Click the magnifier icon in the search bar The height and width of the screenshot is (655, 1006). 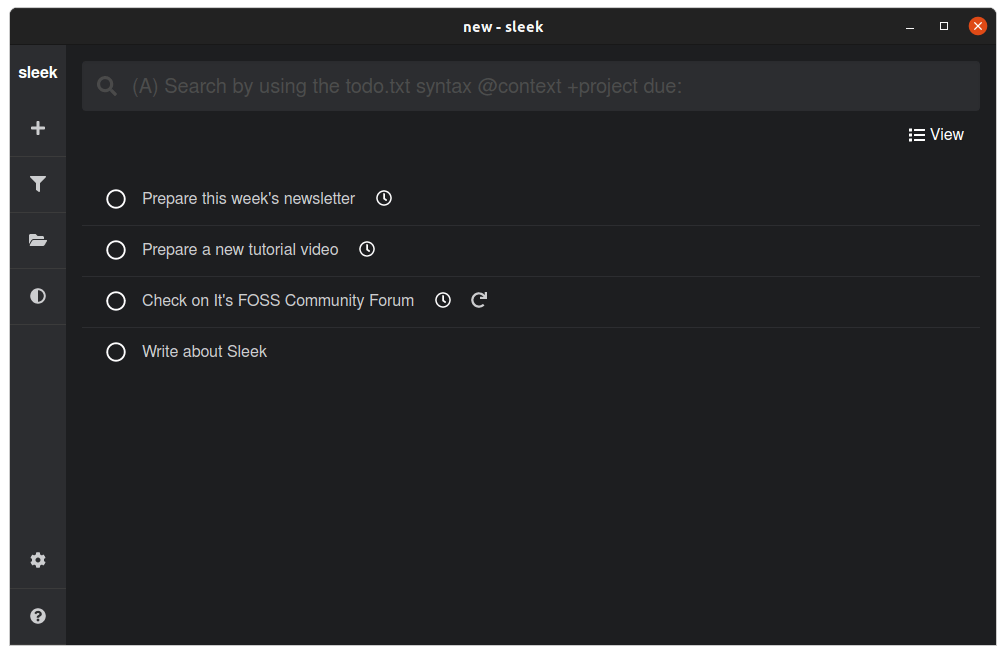pyautogui.click(x=106, y=86)
